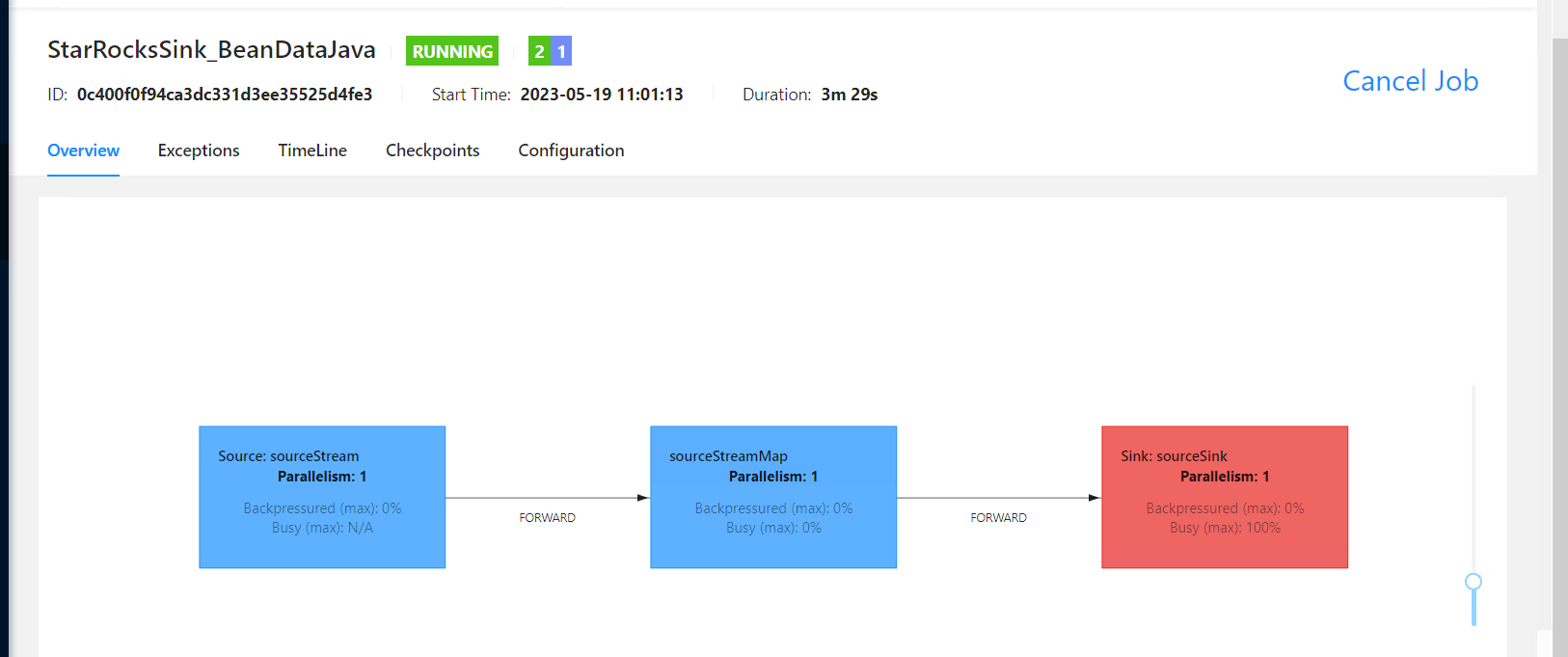
Task: Click the job ID 0c400f0f94ca3dc331d3ee35525d4fe3
Action: 225,95
